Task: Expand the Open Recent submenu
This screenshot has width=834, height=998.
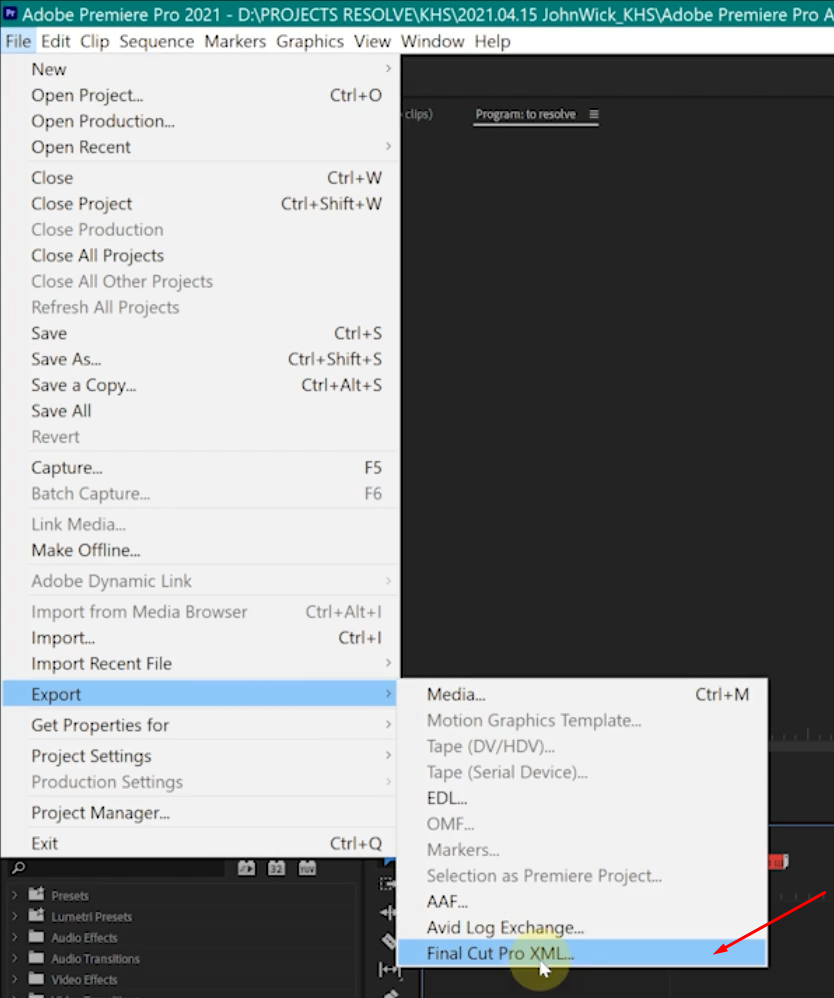Action: 200,147
